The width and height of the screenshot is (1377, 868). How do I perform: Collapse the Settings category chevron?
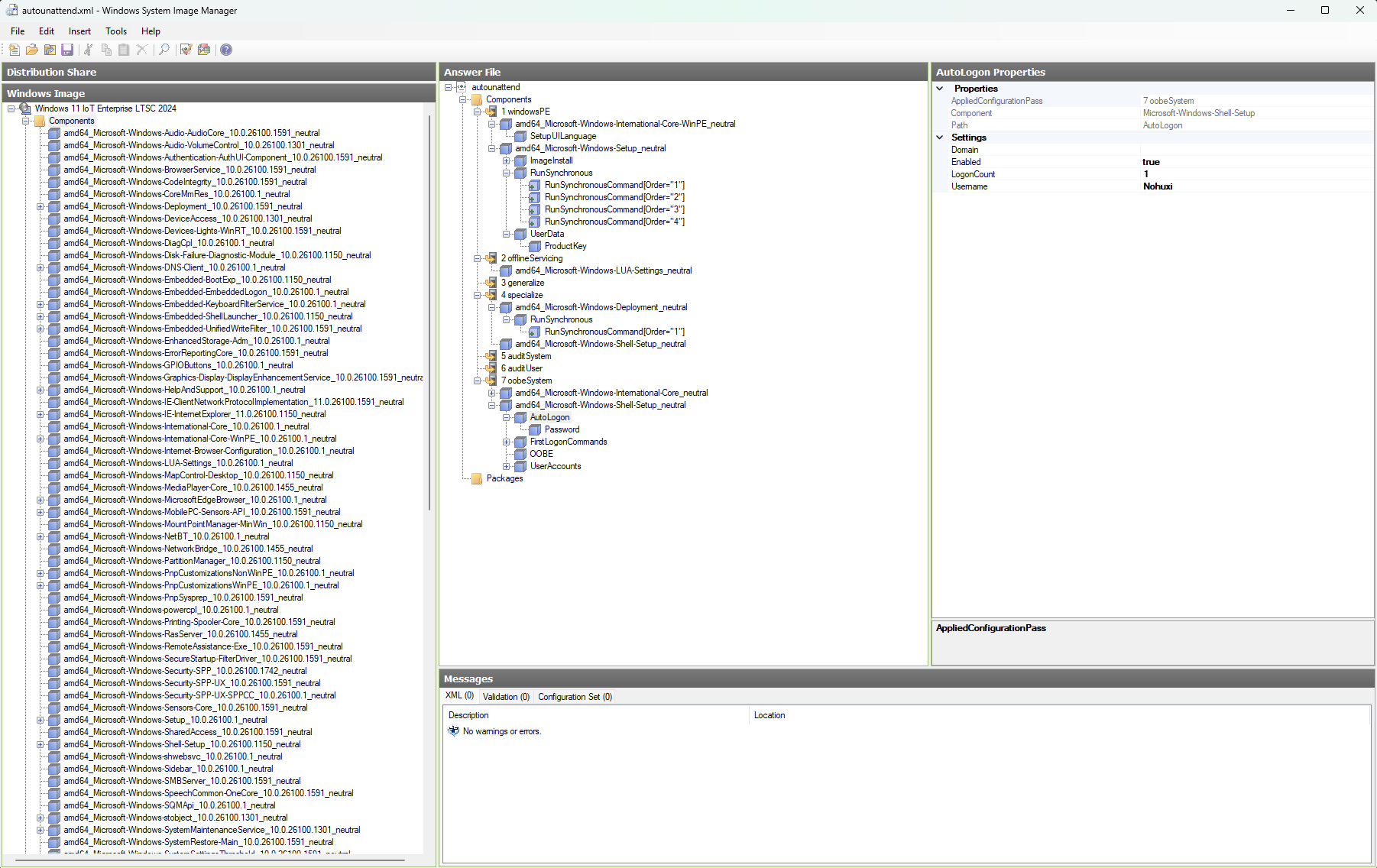(x=940, y=138)
